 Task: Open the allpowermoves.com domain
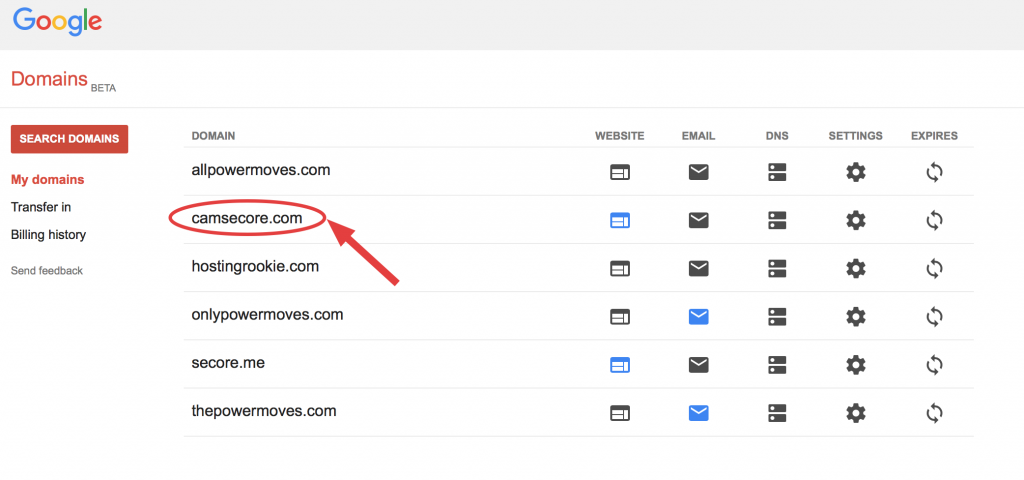pos(261,170)
